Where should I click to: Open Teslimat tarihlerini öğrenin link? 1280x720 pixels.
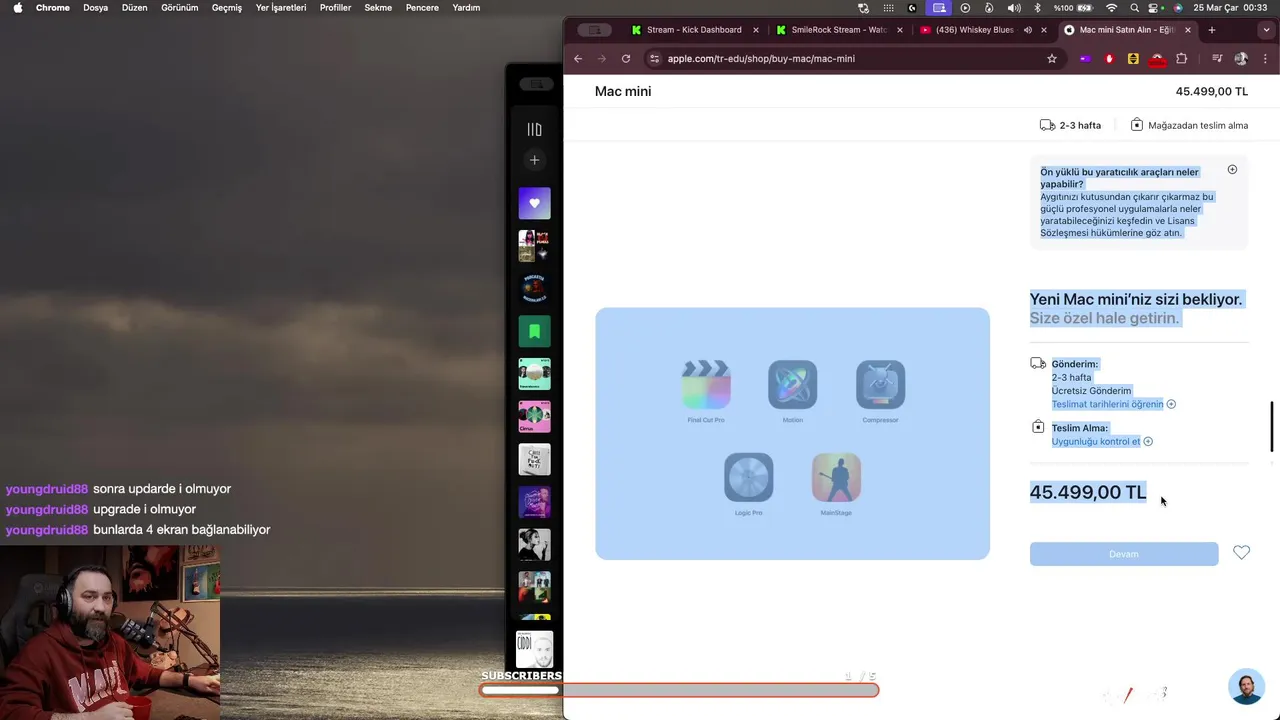pos(1107,405)
